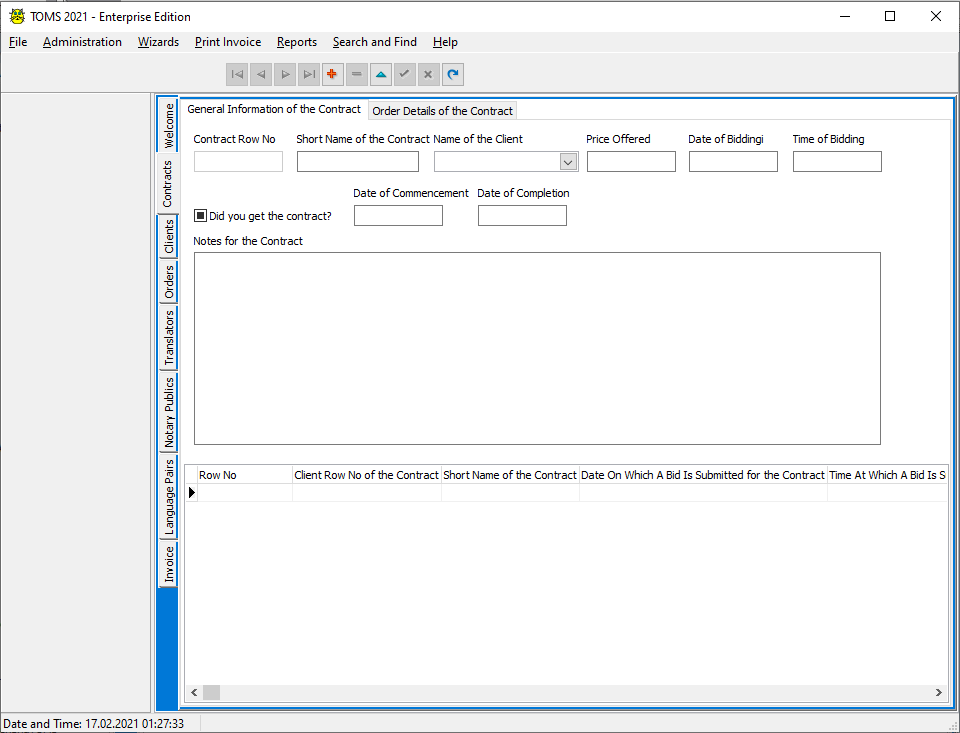
Task: Open the Reports menu
Action: pyautogui.click(x=296, y=42)
